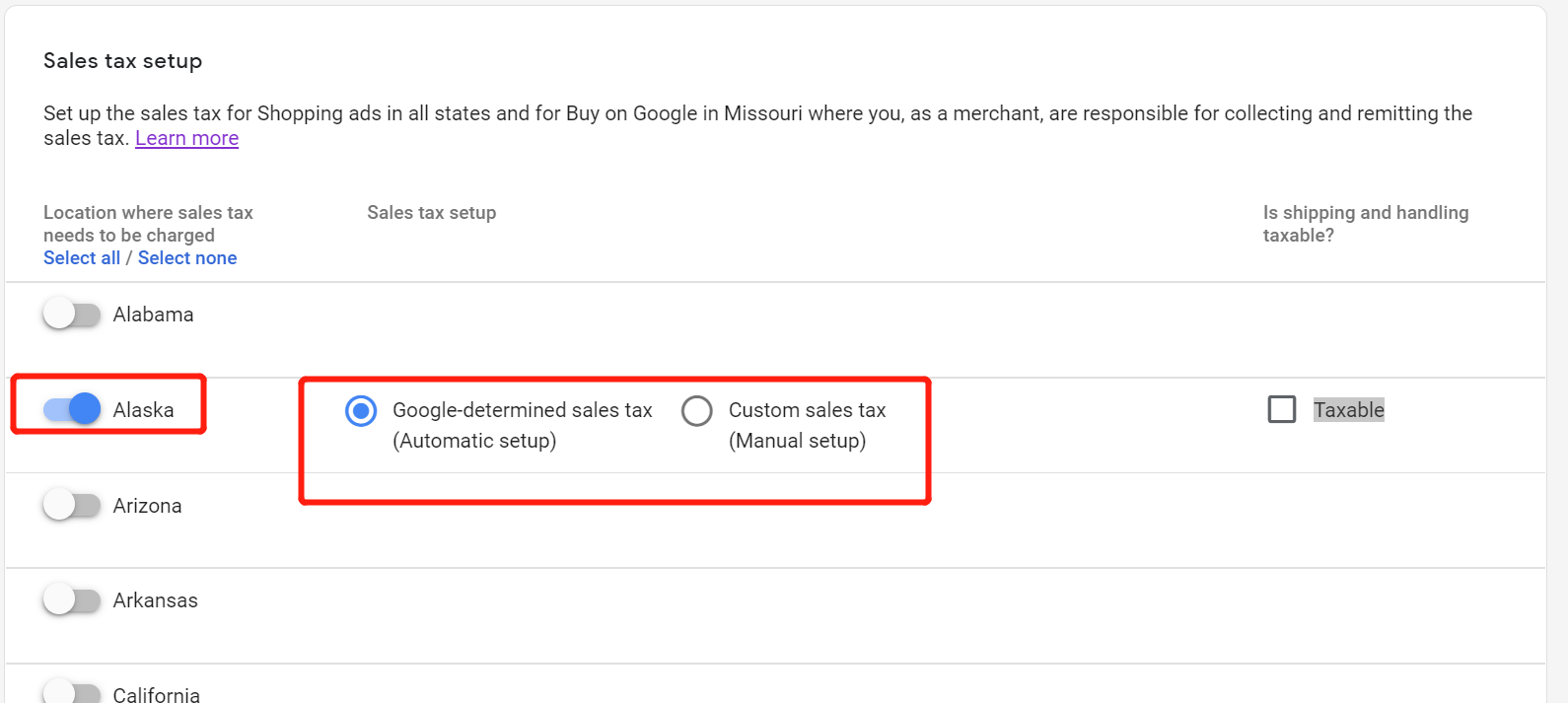Open the Learn more link

click(x=186, y=138)
